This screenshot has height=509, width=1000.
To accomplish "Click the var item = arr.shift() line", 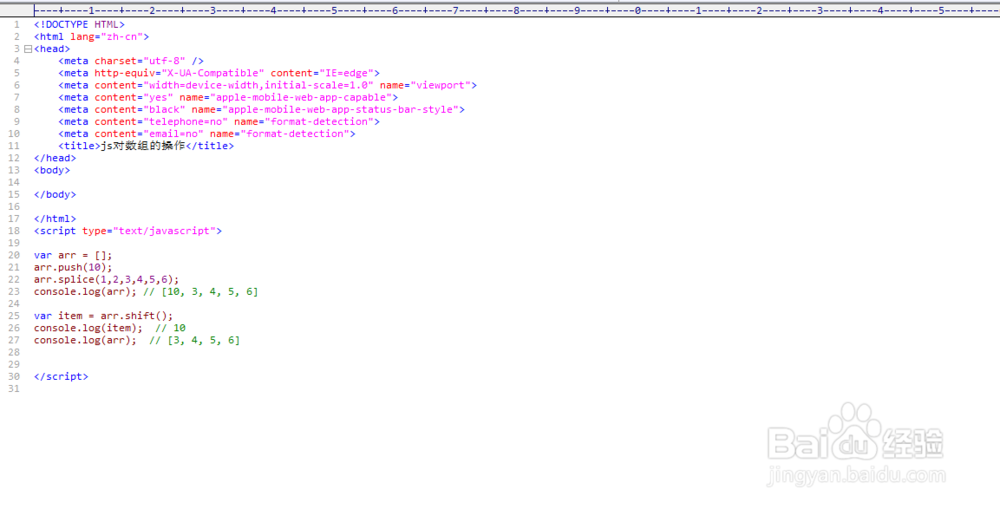I will point(103,316).
